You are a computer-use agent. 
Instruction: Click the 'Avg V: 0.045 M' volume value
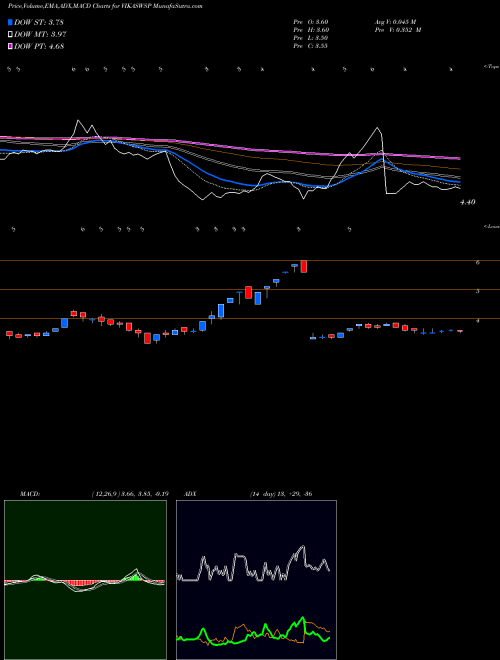pyautogui.click(x=395, y=22)
